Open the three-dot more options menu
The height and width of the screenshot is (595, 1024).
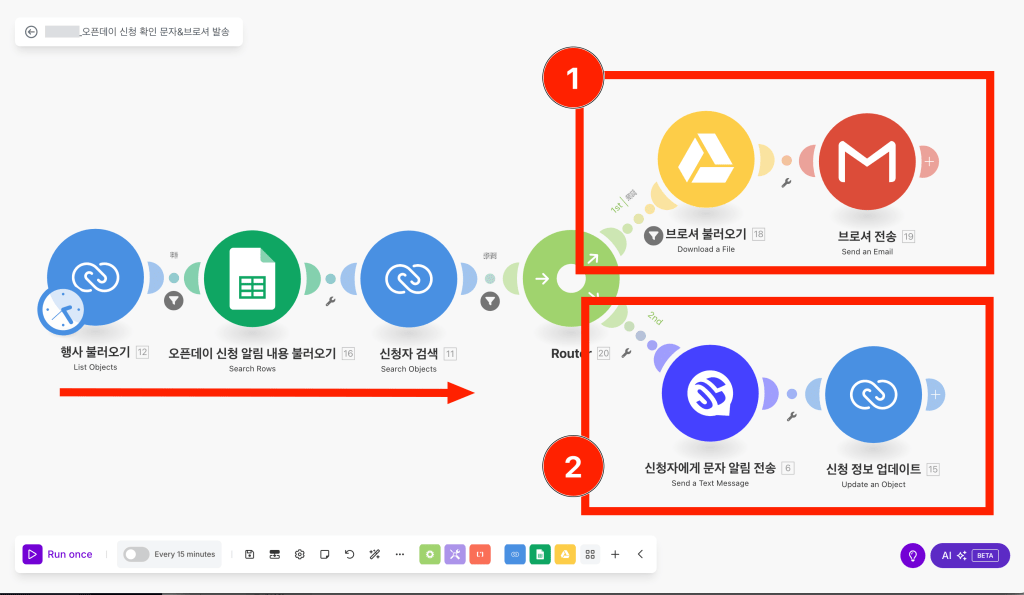(x=401, y=554)
